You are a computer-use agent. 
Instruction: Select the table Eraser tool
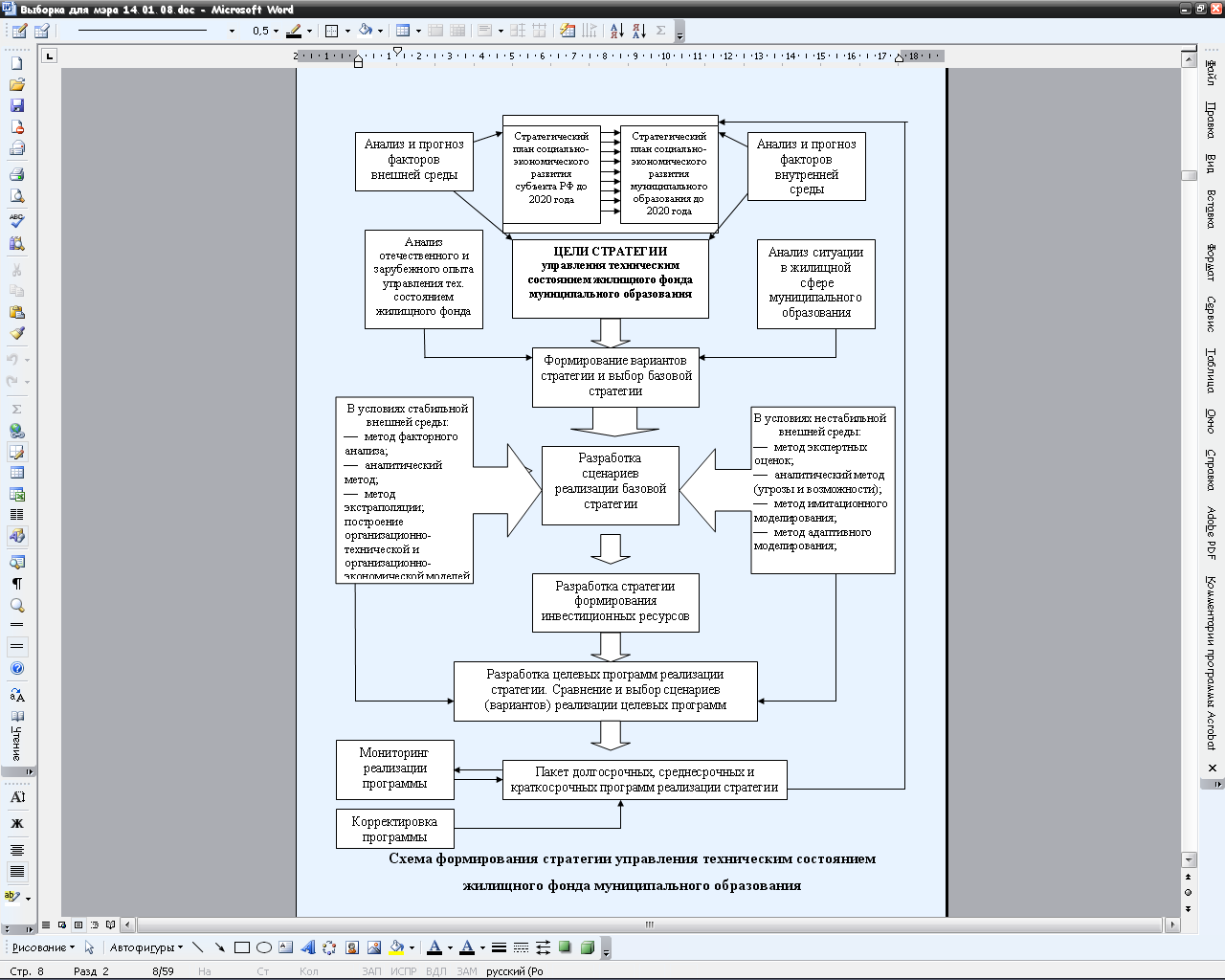coord(41,31)
